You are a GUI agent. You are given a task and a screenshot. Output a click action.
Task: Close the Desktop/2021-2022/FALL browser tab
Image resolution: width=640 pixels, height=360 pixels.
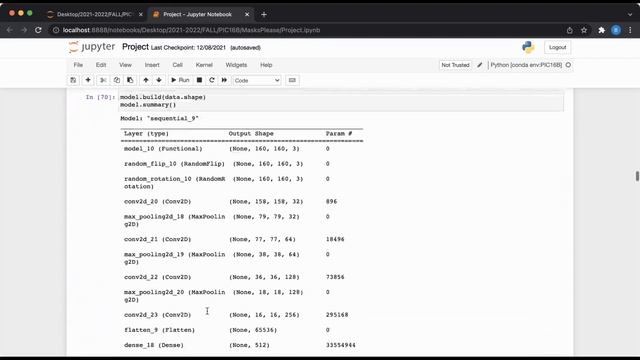click(x=141, y=14)
